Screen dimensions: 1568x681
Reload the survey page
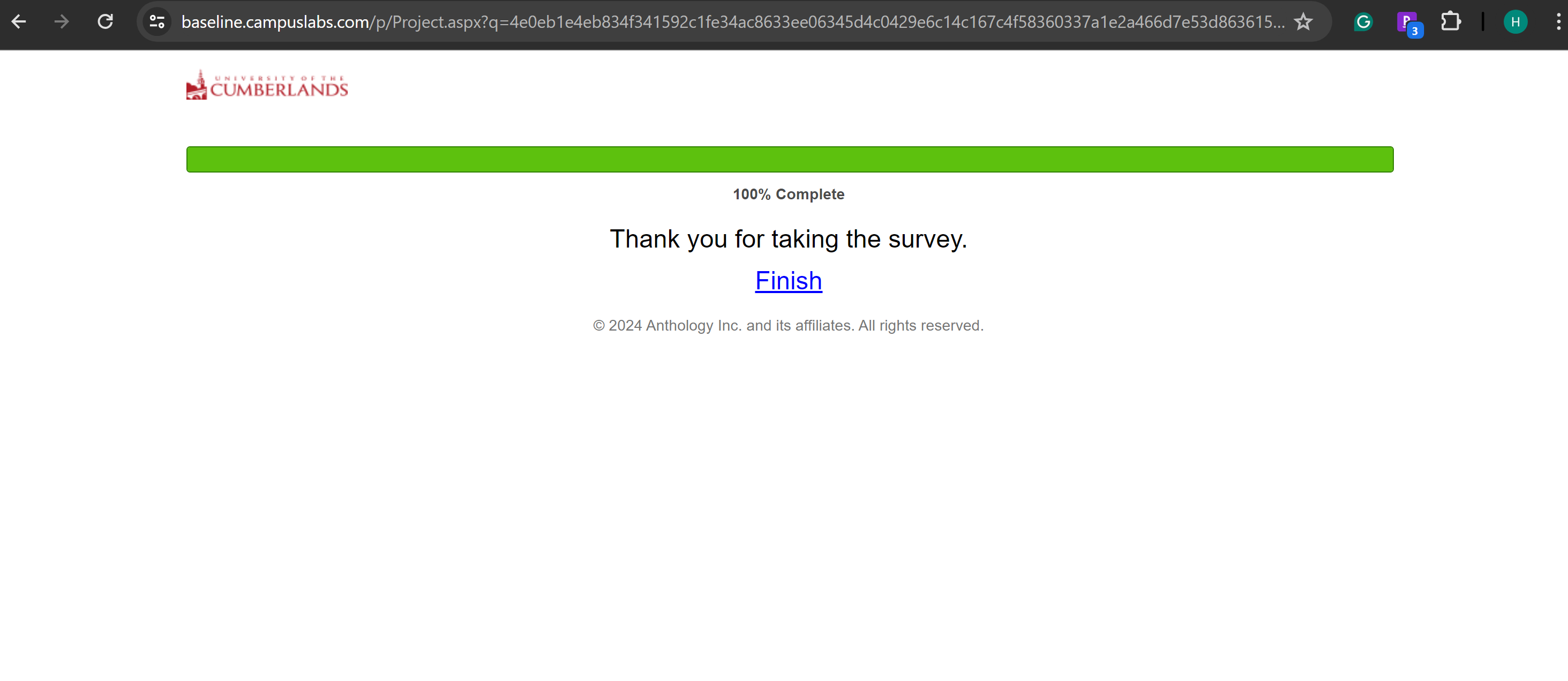106,22
